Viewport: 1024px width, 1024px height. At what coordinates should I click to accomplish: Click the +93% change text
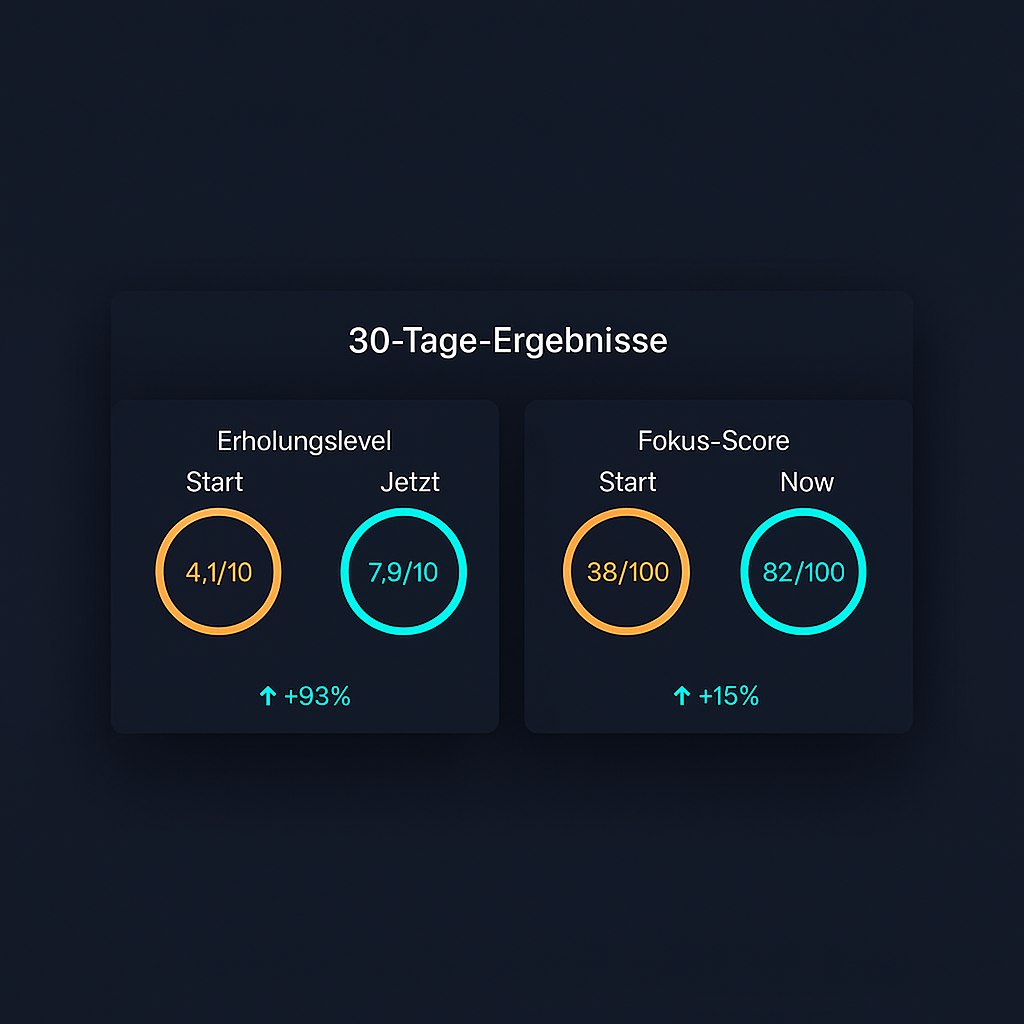click(x=317, y=697)
